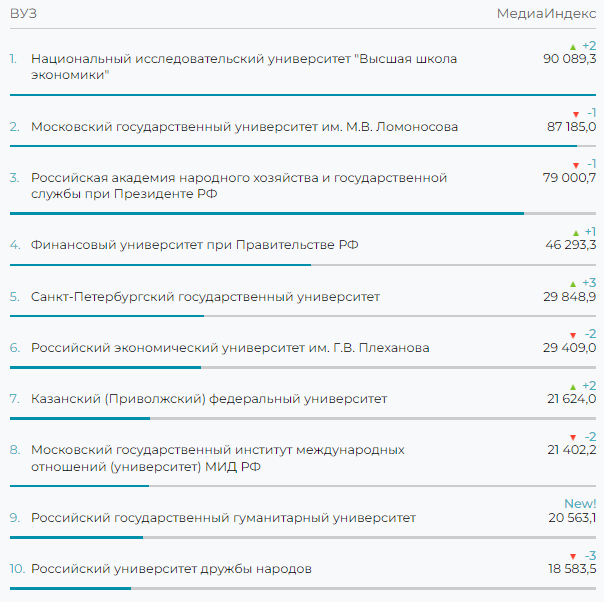Click progress bar under Российская академия народного хозяйства
Viewport: 604px width, 602px height.
tap(266, 213)
